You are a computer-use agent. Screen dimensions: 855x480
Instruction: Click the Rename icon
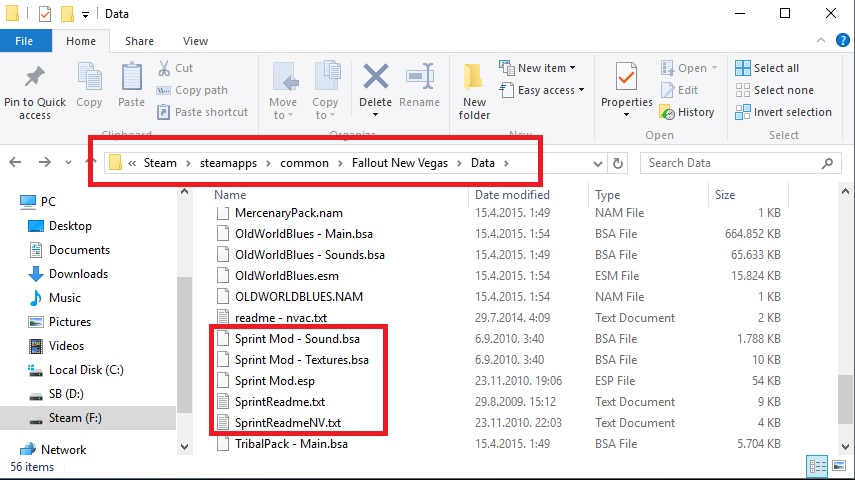pyautogui.click(x=419, y=76)
